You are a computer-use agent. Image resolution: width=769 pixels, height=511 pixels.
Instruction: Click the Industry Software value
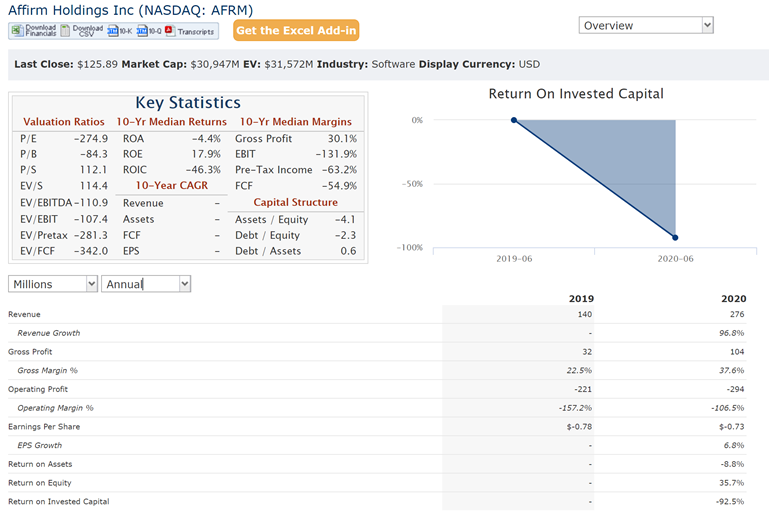click(x=393, y=64)
